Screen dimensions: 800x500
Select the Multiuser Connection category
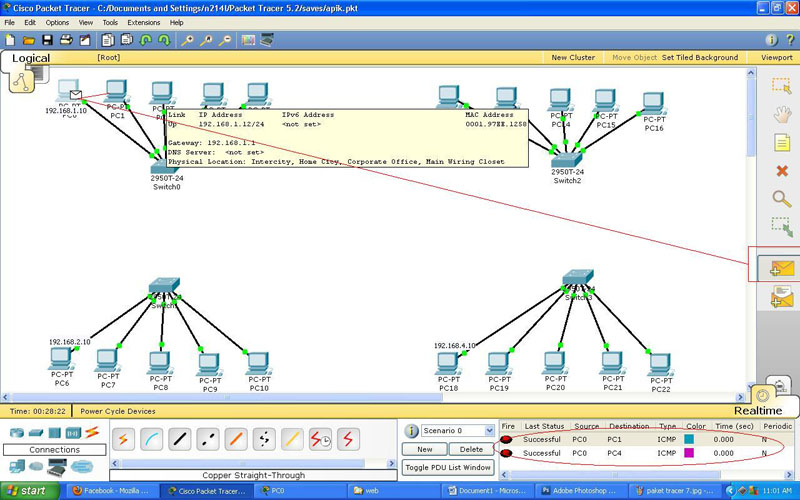tap(82, 466)
